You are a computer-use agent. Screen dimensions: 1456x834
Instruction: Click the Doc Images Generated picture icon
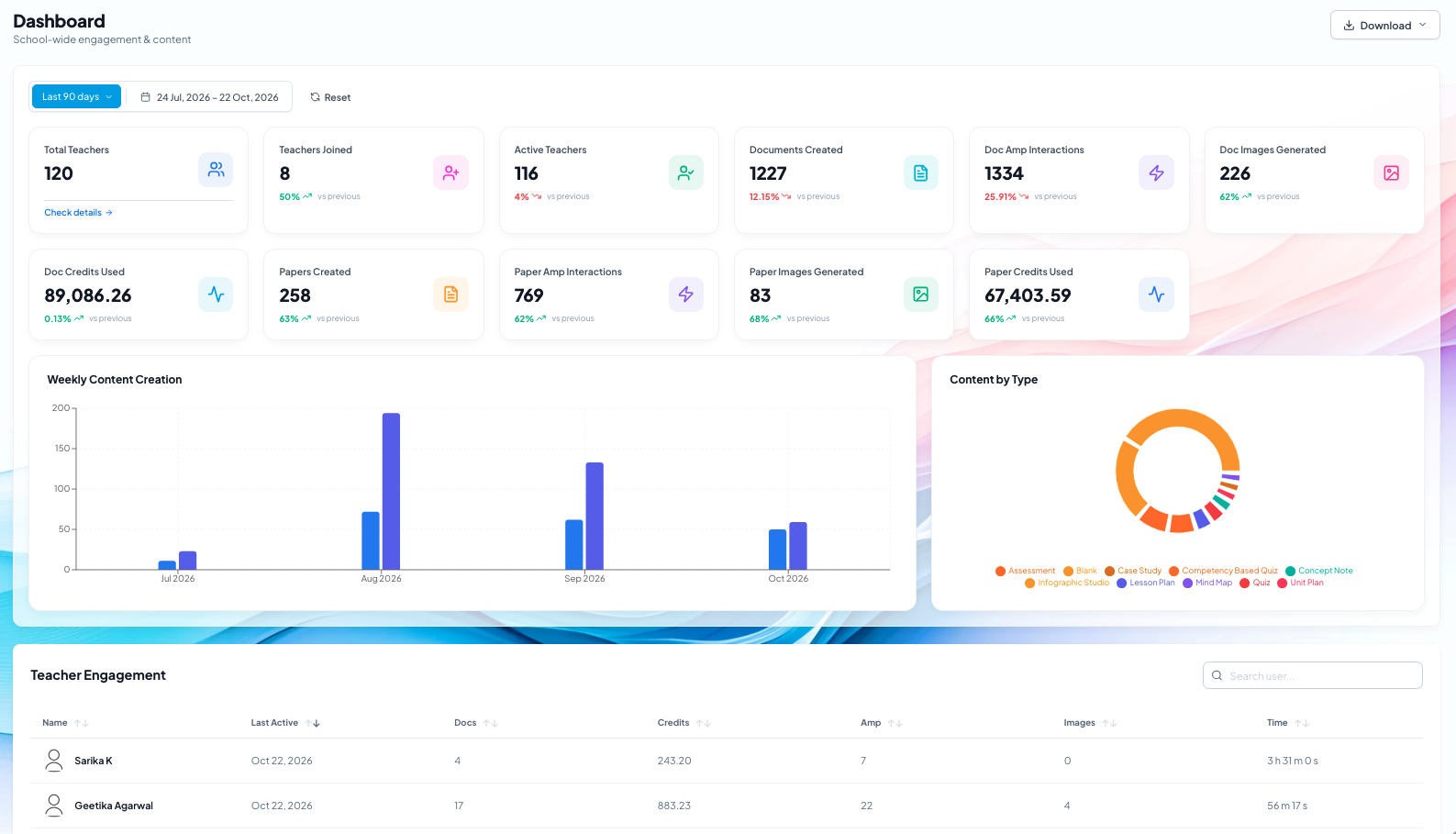pos(1391,172)
